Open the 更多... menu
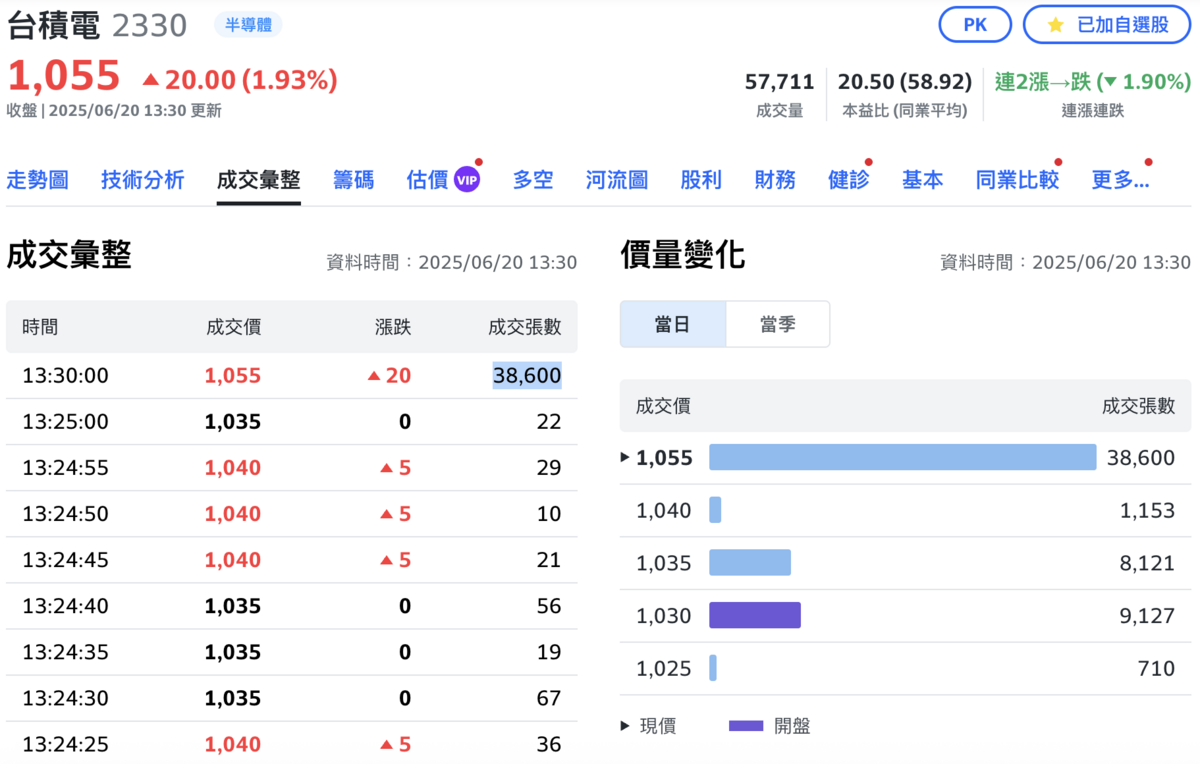Image resolution: width=1200 pixels, height=764 pixels. (x=1121, y=180)
